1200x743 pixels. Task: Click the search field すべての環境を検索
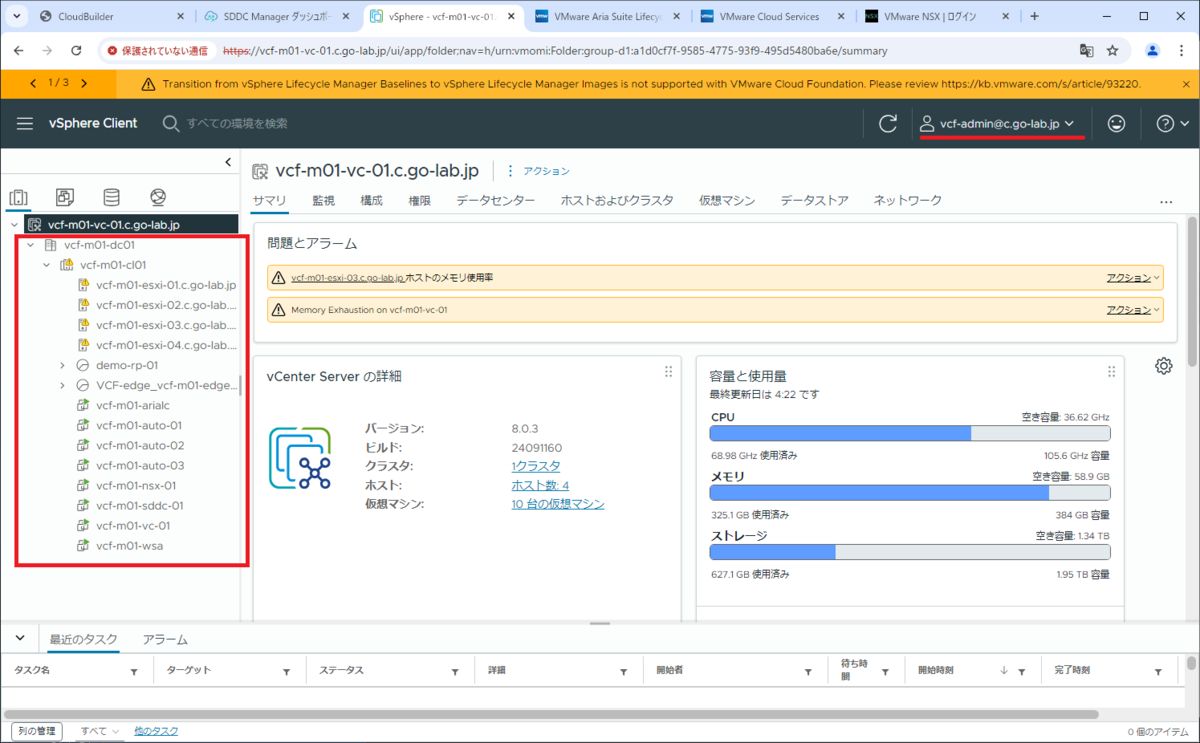point(237,123)
